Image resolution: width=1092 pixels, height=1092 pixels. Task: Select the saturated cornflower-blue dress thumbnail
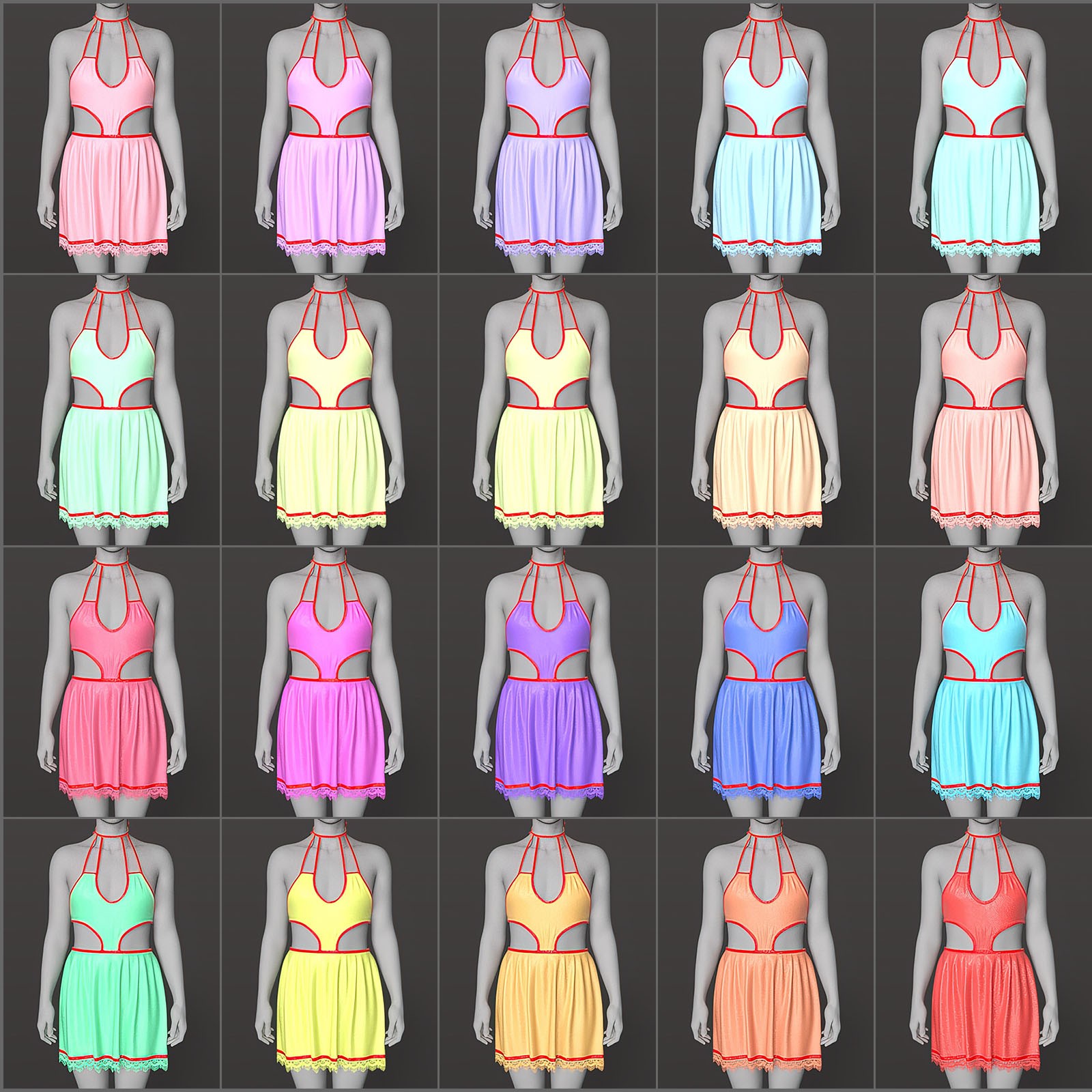[766, 682]
